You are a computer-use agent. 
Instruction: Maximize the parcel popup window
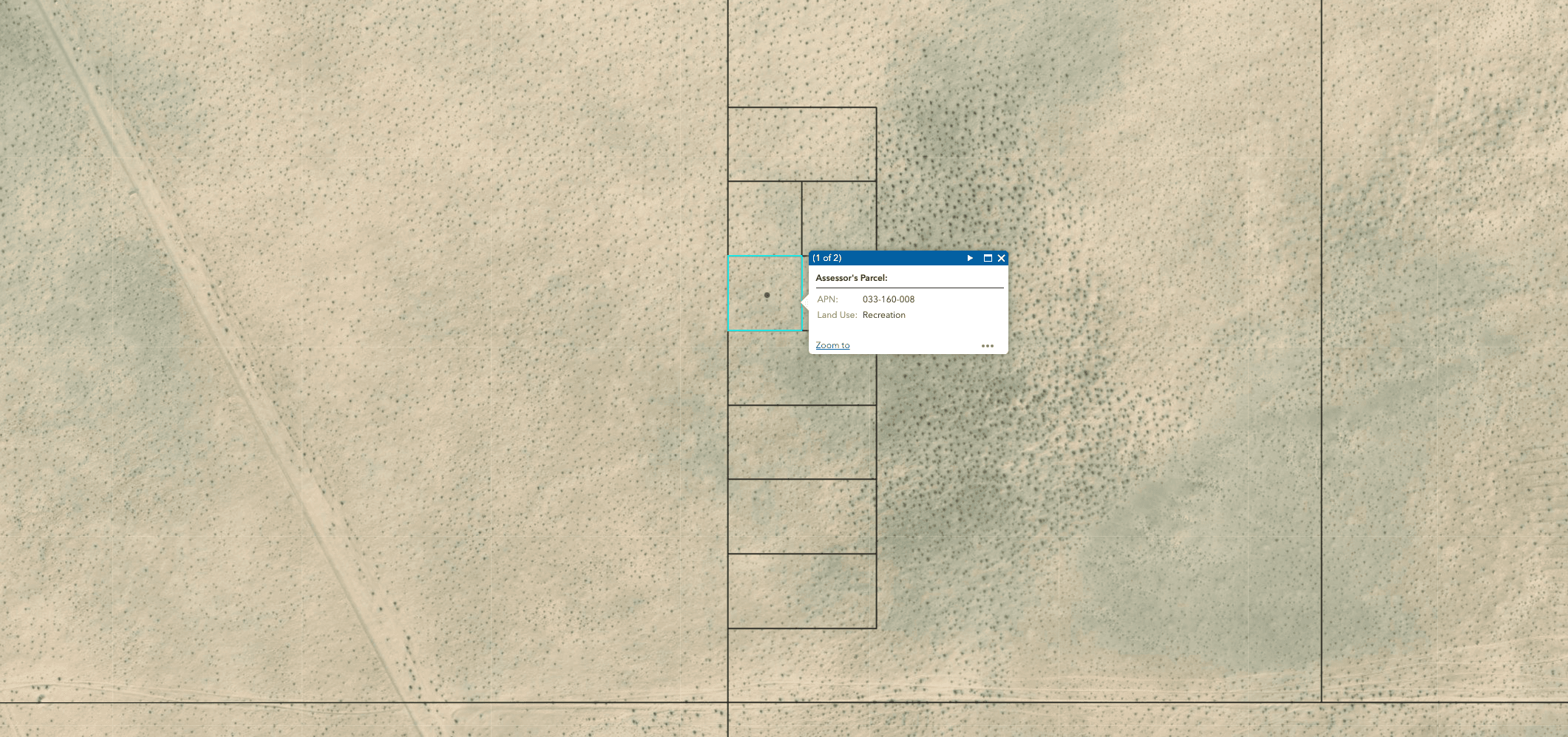988,258
